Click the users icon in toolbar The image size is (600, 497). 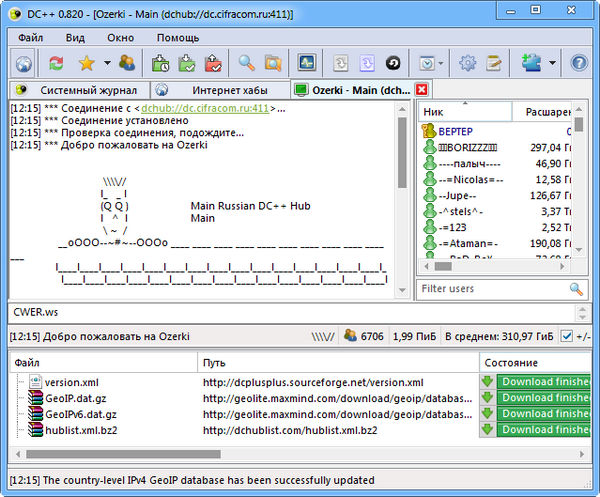[x=127, y=63]
